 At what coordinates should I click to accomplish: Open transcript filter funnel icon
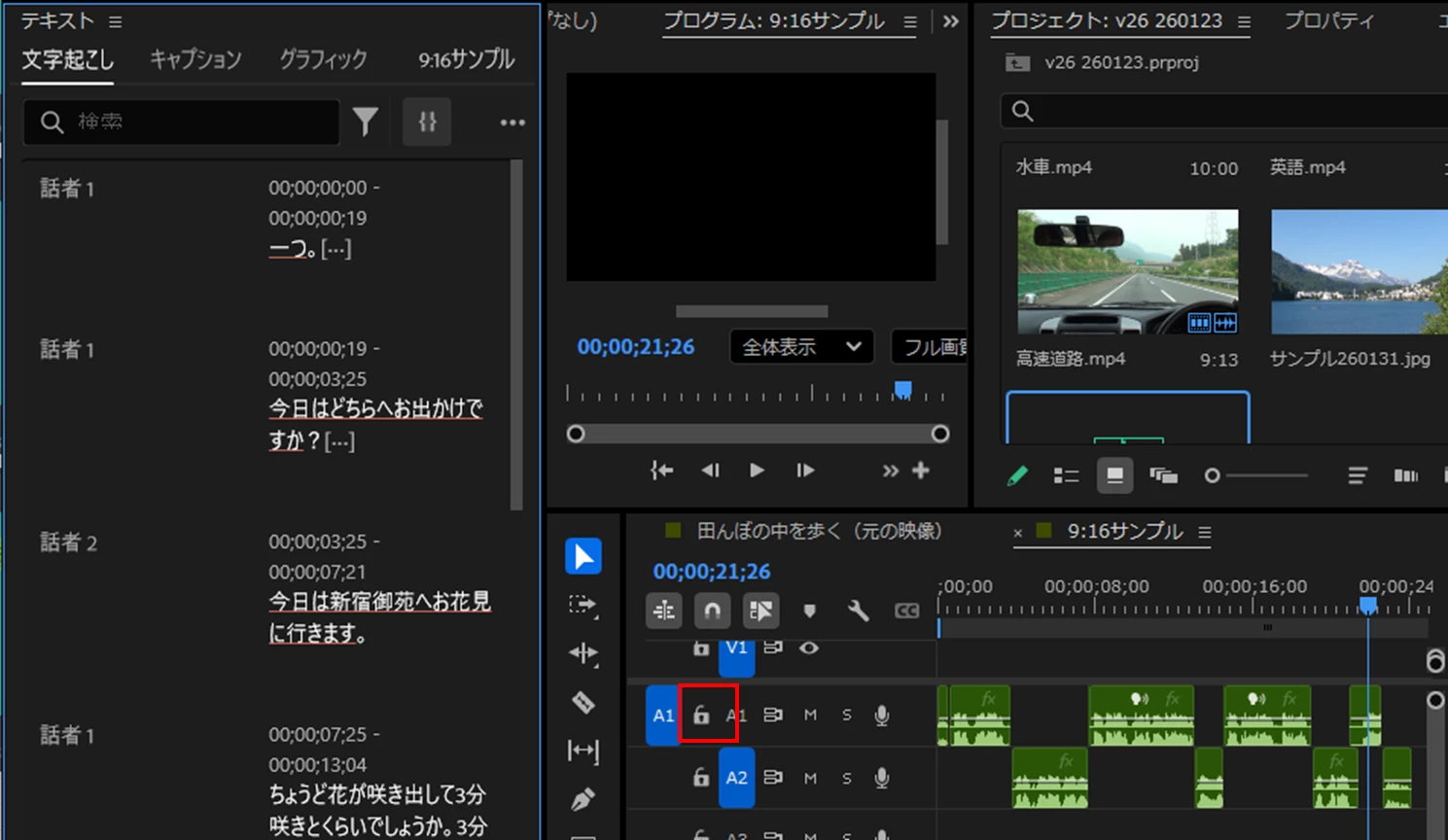366,122
